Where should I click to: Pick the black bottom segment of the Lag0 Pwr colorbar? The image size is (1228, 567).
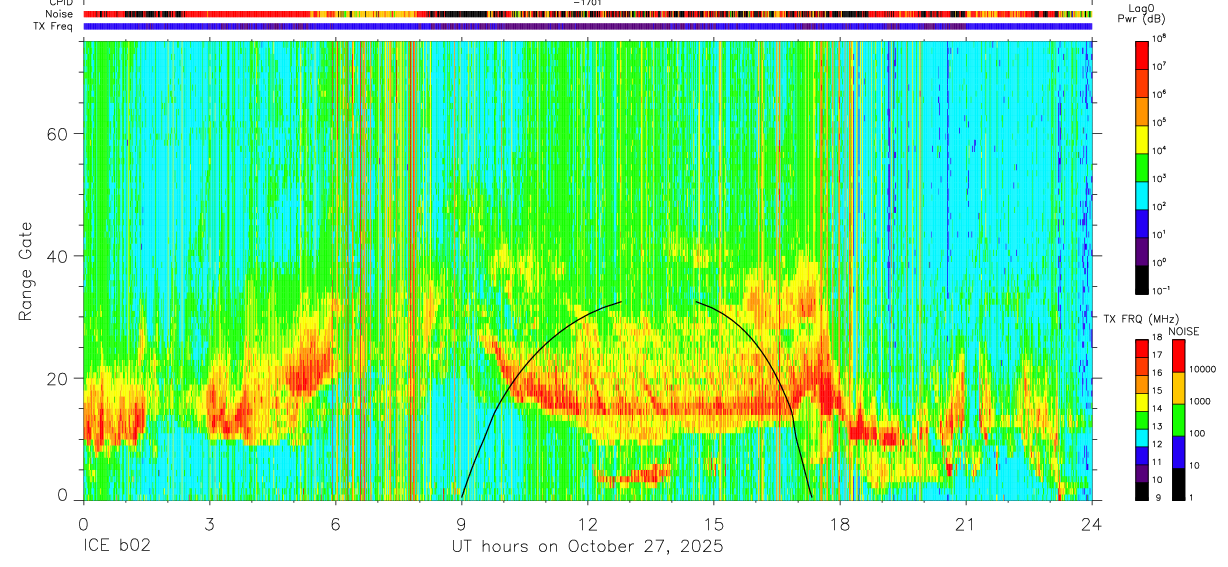pyautogui.click(x=1142, y=278)
